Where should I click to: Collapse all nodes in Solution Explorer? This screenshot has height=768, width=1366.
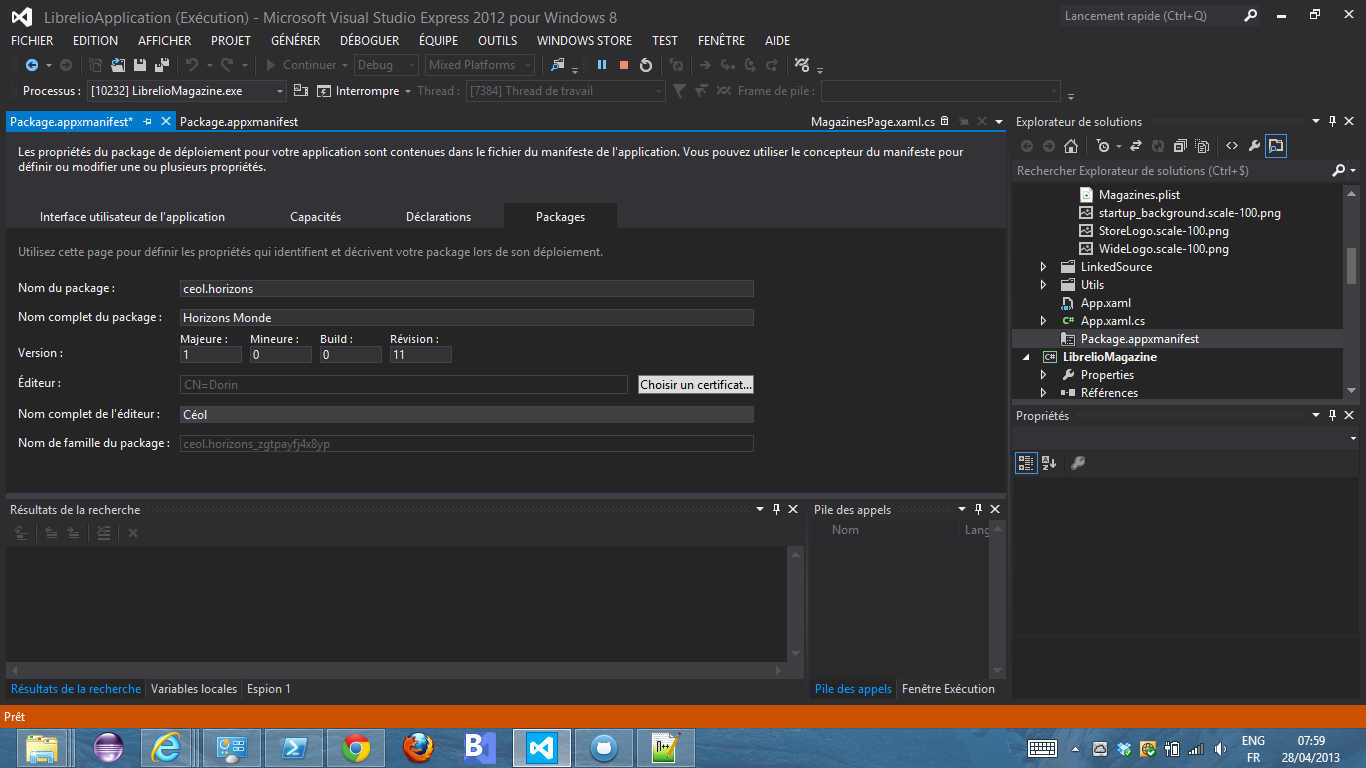point(1180,146)
